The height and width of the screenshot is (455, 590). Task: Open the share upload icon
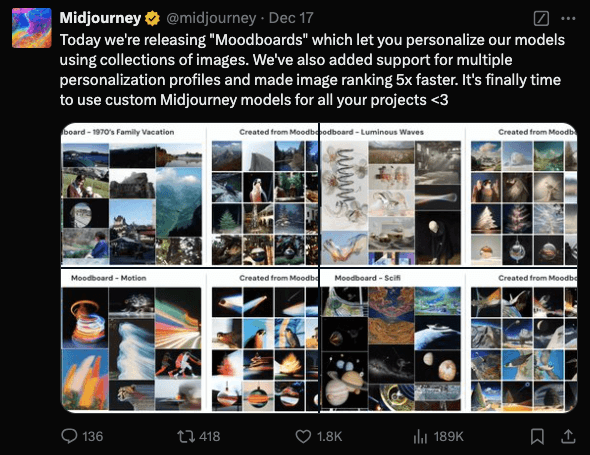tap(568, 436)
